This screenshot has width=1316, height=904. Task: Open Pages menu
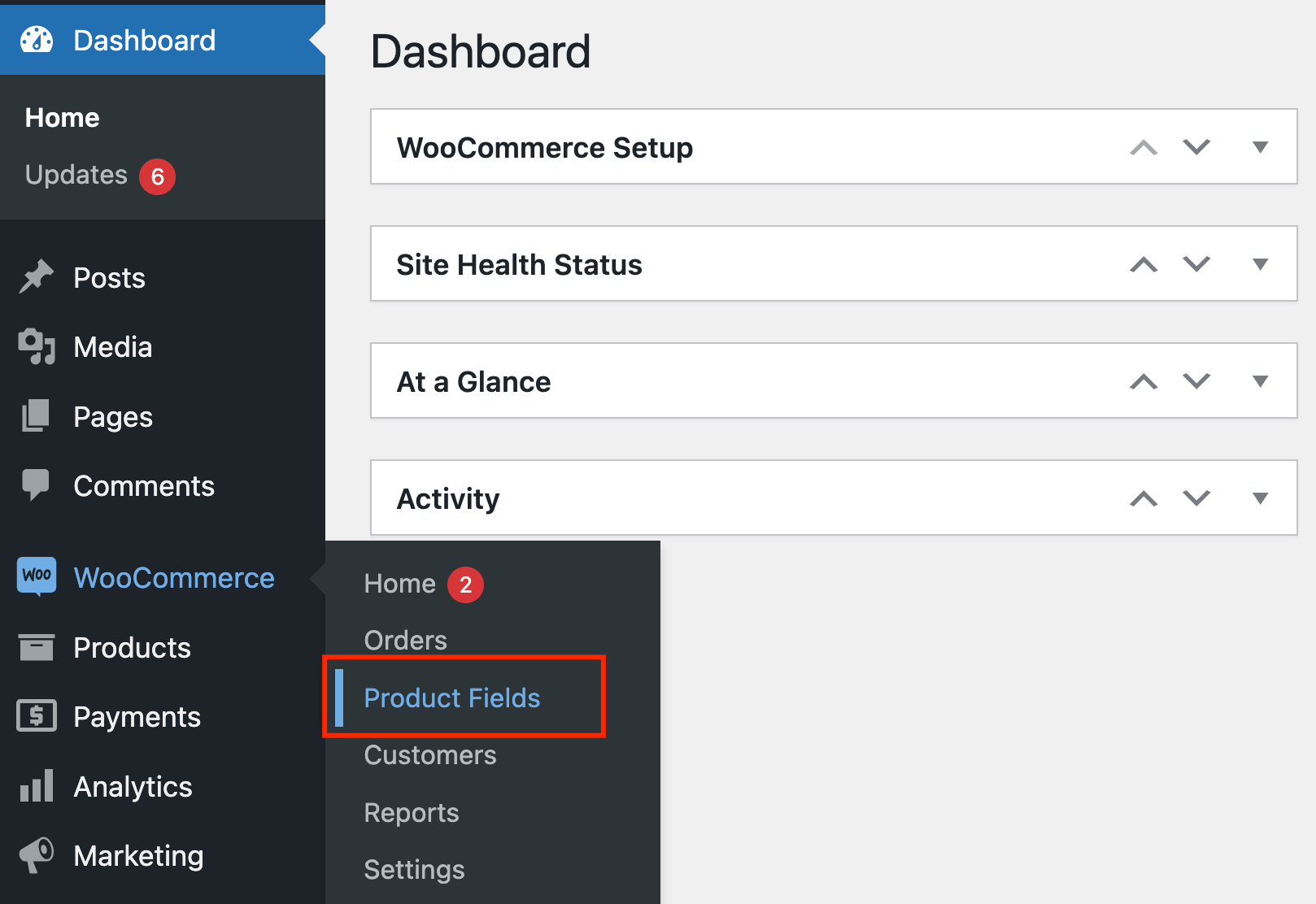163,417
